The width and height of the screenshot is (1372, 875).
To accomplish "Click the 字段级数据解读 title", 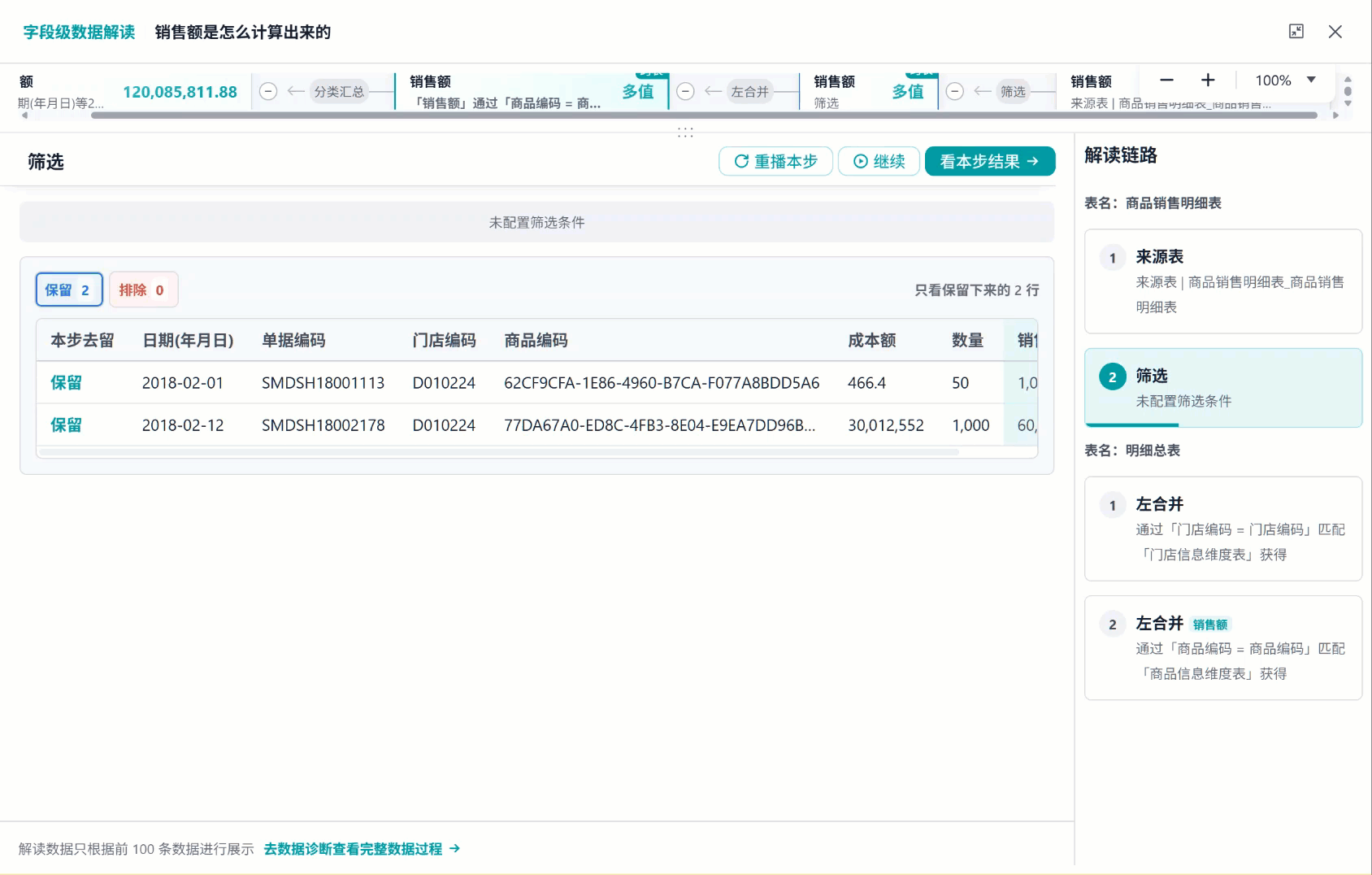I will point(79,32).
